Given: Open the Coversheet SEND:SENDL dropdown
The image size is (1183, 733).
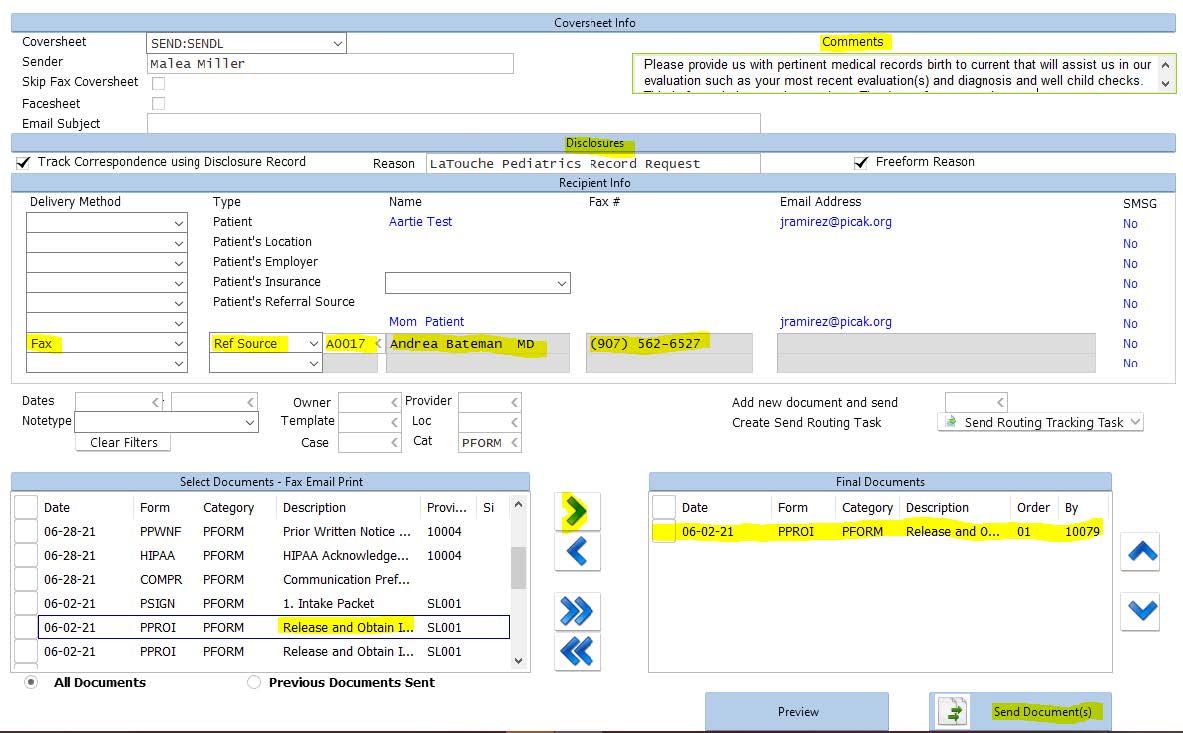Looking at the screenshot, I should point(336,43).
